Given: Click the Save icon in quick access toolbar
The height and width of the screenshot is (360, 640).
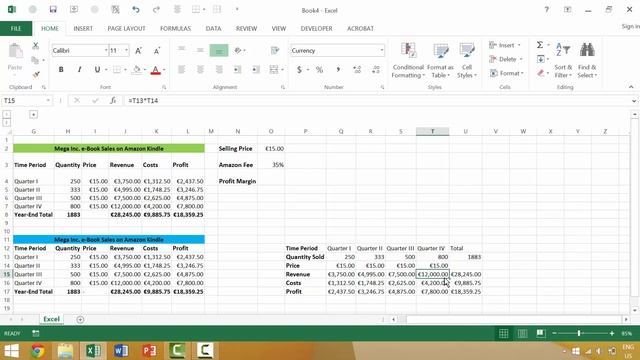Looking at the screenshot, I should tap(53, 9).
